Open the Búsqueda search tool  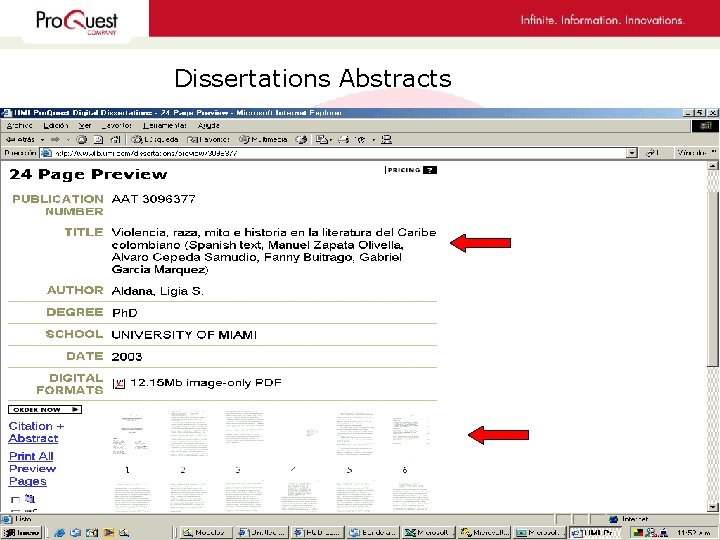click(155, 139)
